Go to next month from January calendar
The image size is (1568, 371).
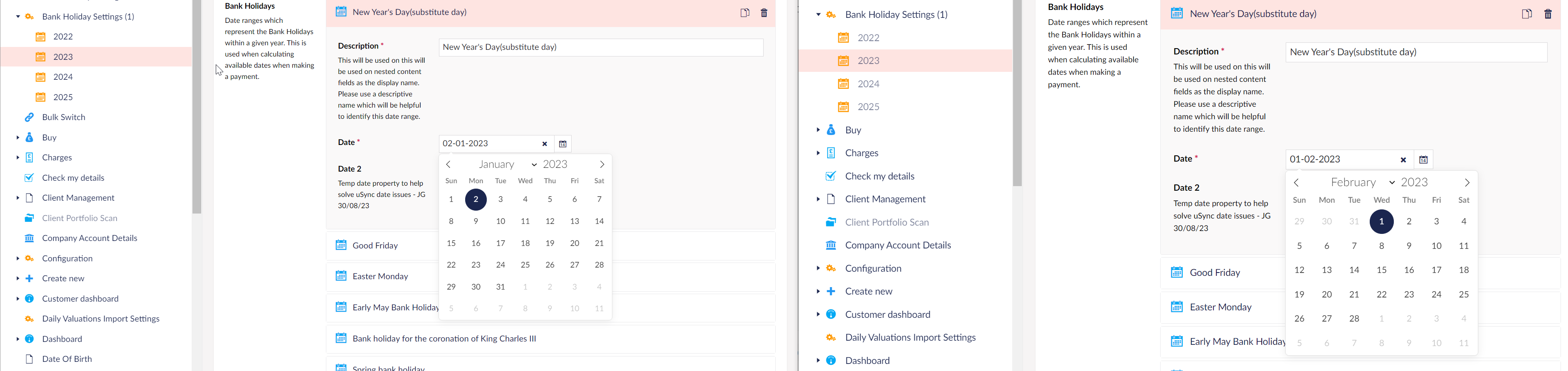[x=602, y=164]
